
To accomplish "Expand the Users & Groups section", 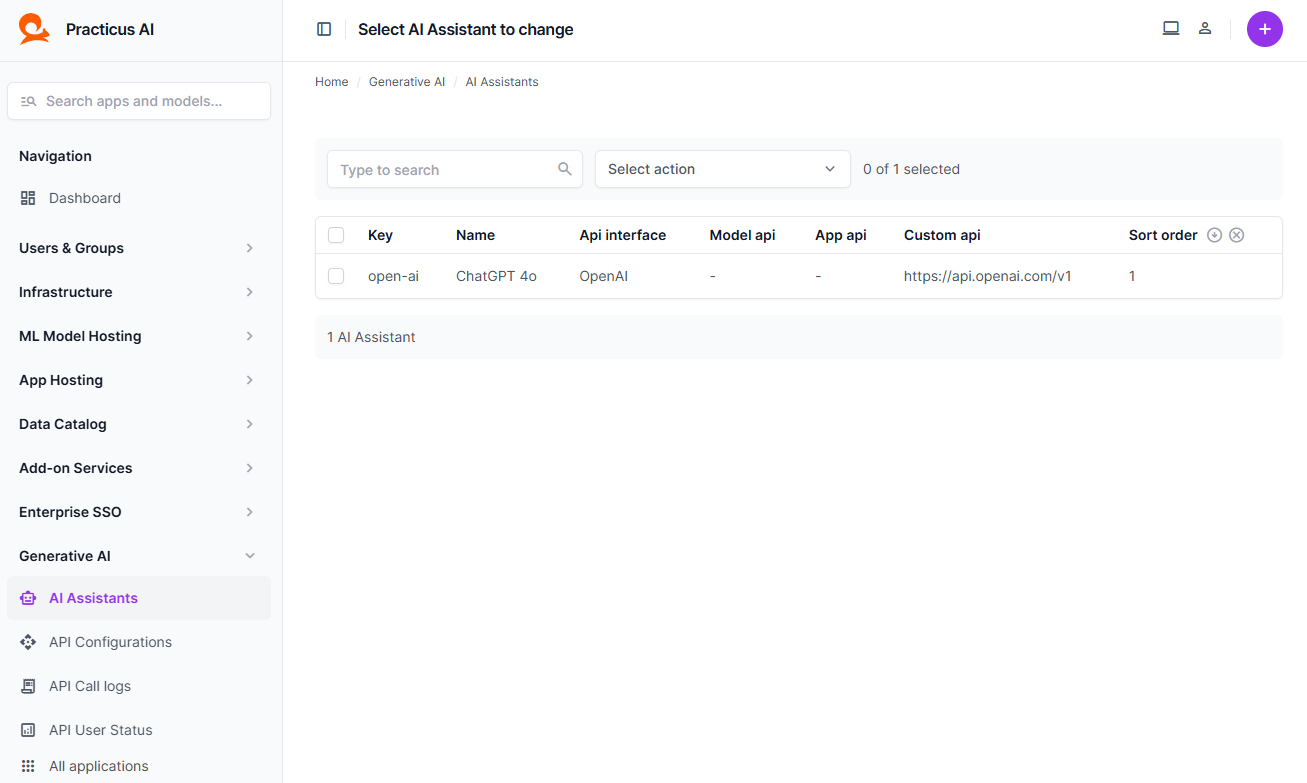I will [x=138, y=248].
